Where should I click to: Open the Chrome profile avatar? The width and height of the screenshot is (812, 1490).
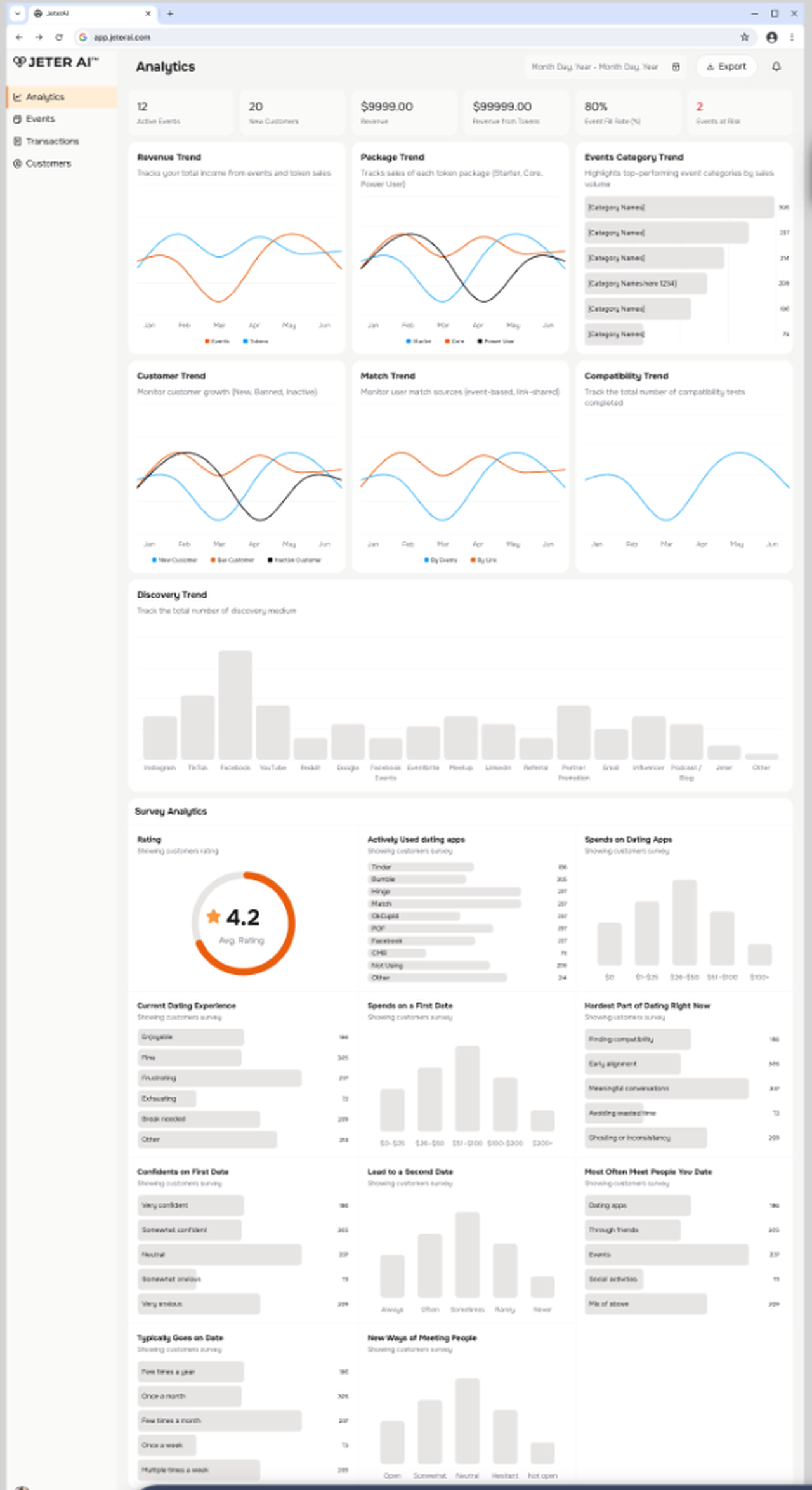click(771, 37)
